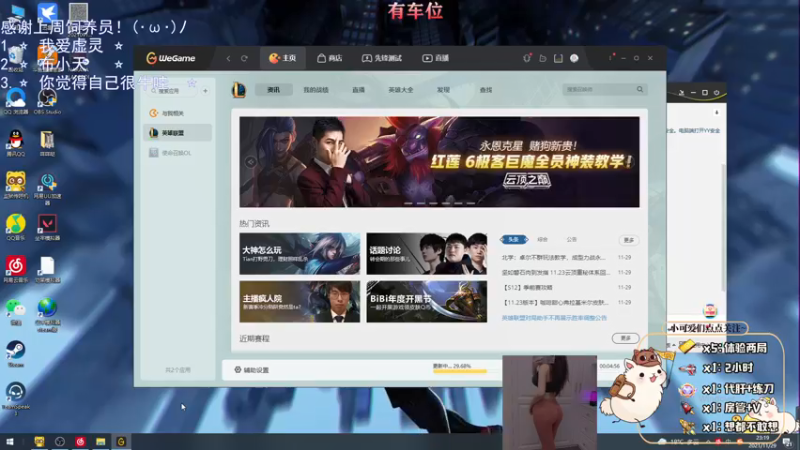Click the scrollbar in the background window
This screenshot has width=800, height=450.
tap(723, 227)
